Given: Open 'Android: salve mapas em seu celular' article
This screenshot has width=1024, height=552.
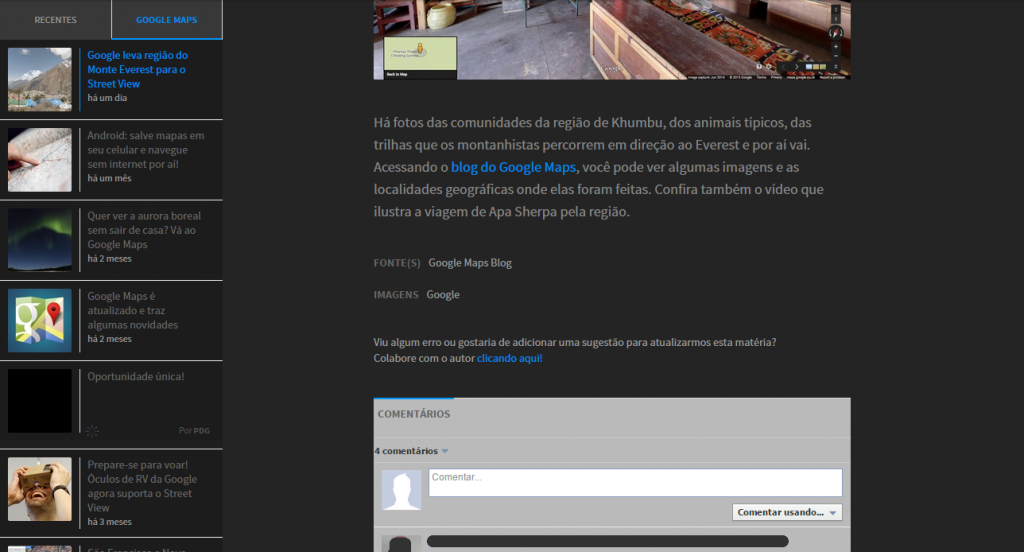Looking at the screenshot, I should coord(146,150).
